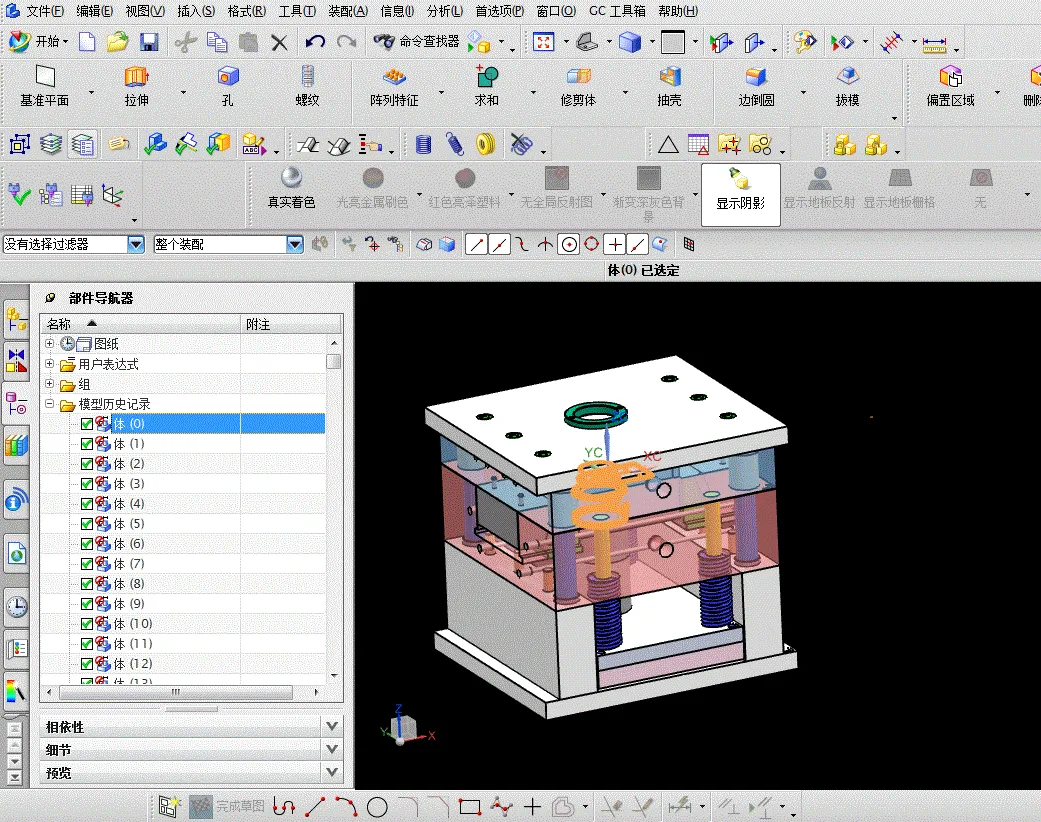Select the 体 (4) tree row
Image resolution: width=1041 pixels, height=822 pixels.
183,504
